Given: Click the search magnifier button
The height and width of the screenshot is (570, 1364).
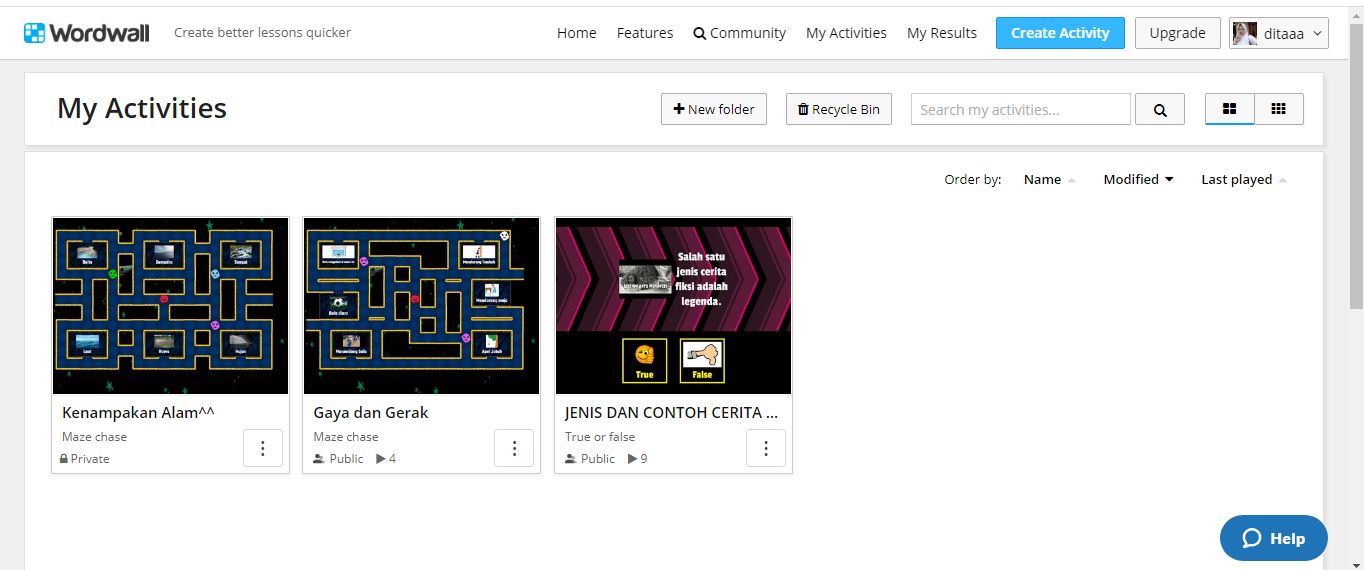Looking at the screenshot, I should click(x=1160, y=110).
